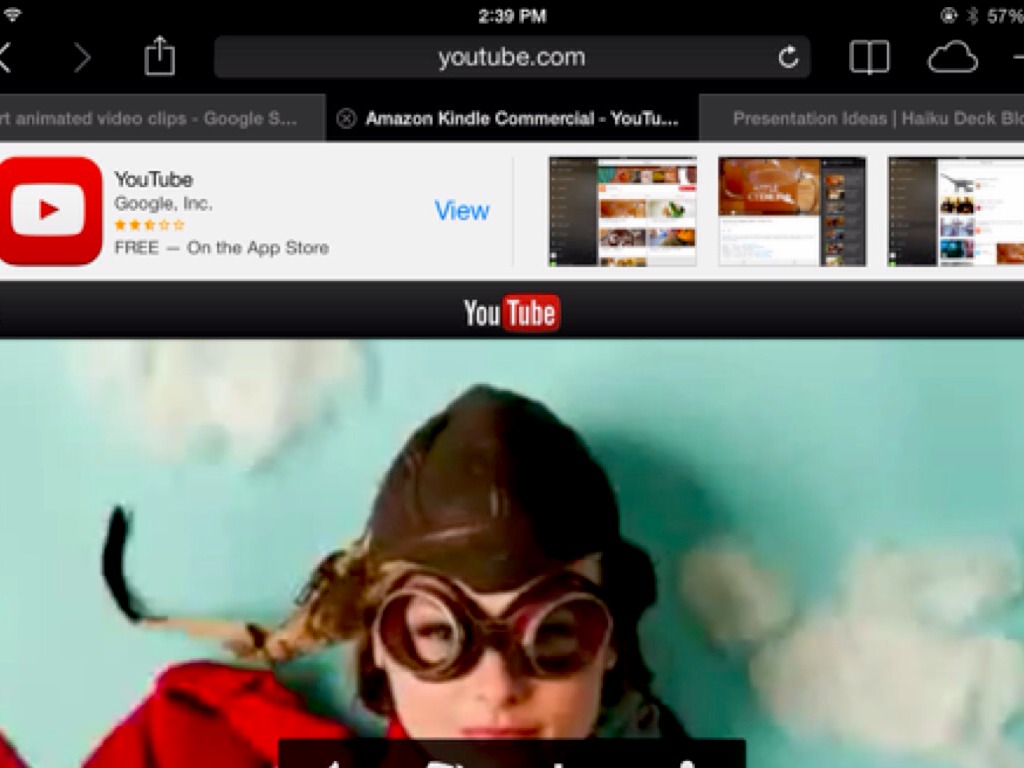Reload the youtube.com page
This screenshot has height=768, width=1024.
[788, 58]
